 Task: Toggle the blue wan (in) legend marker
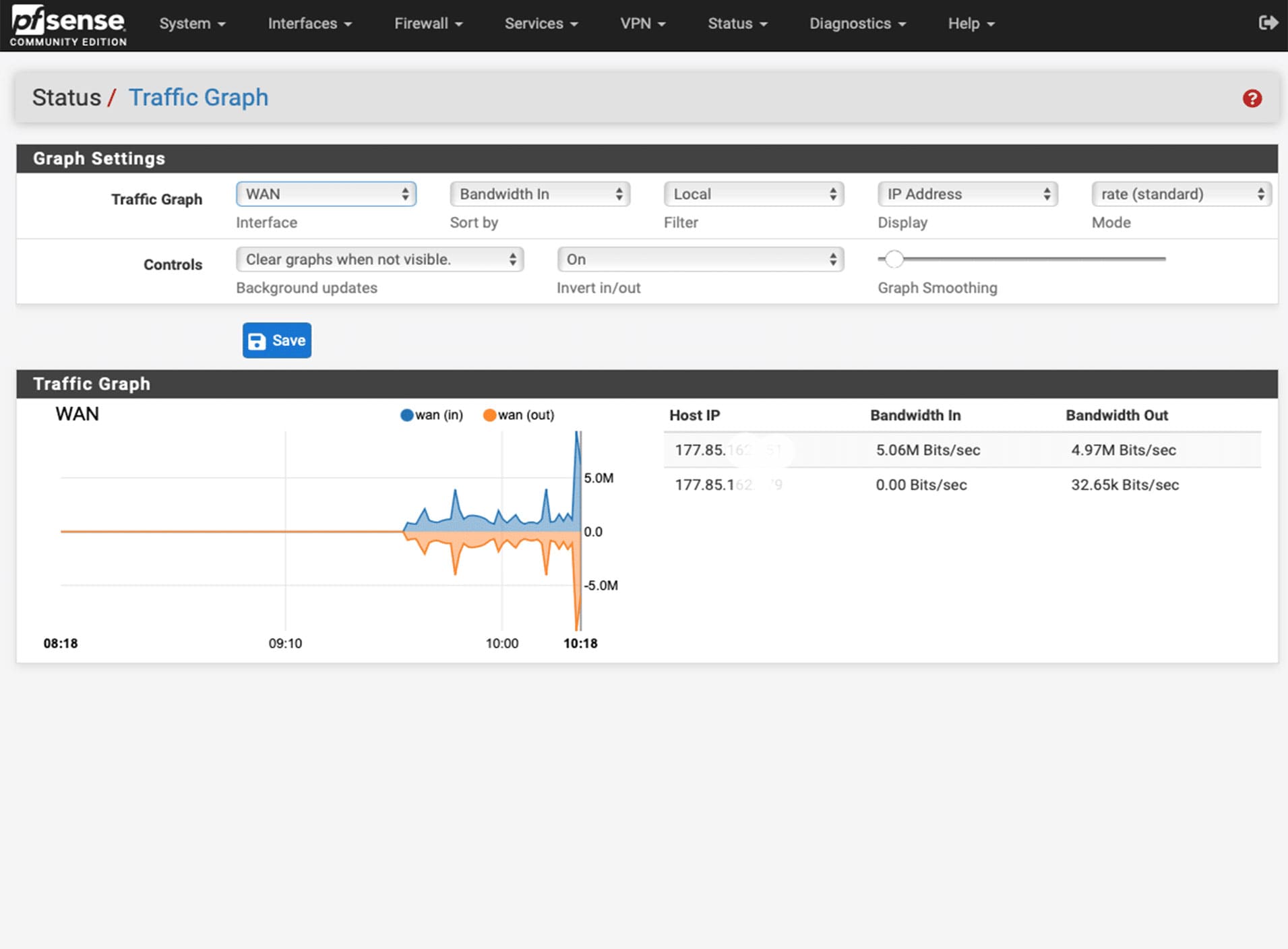click(407, 415)
